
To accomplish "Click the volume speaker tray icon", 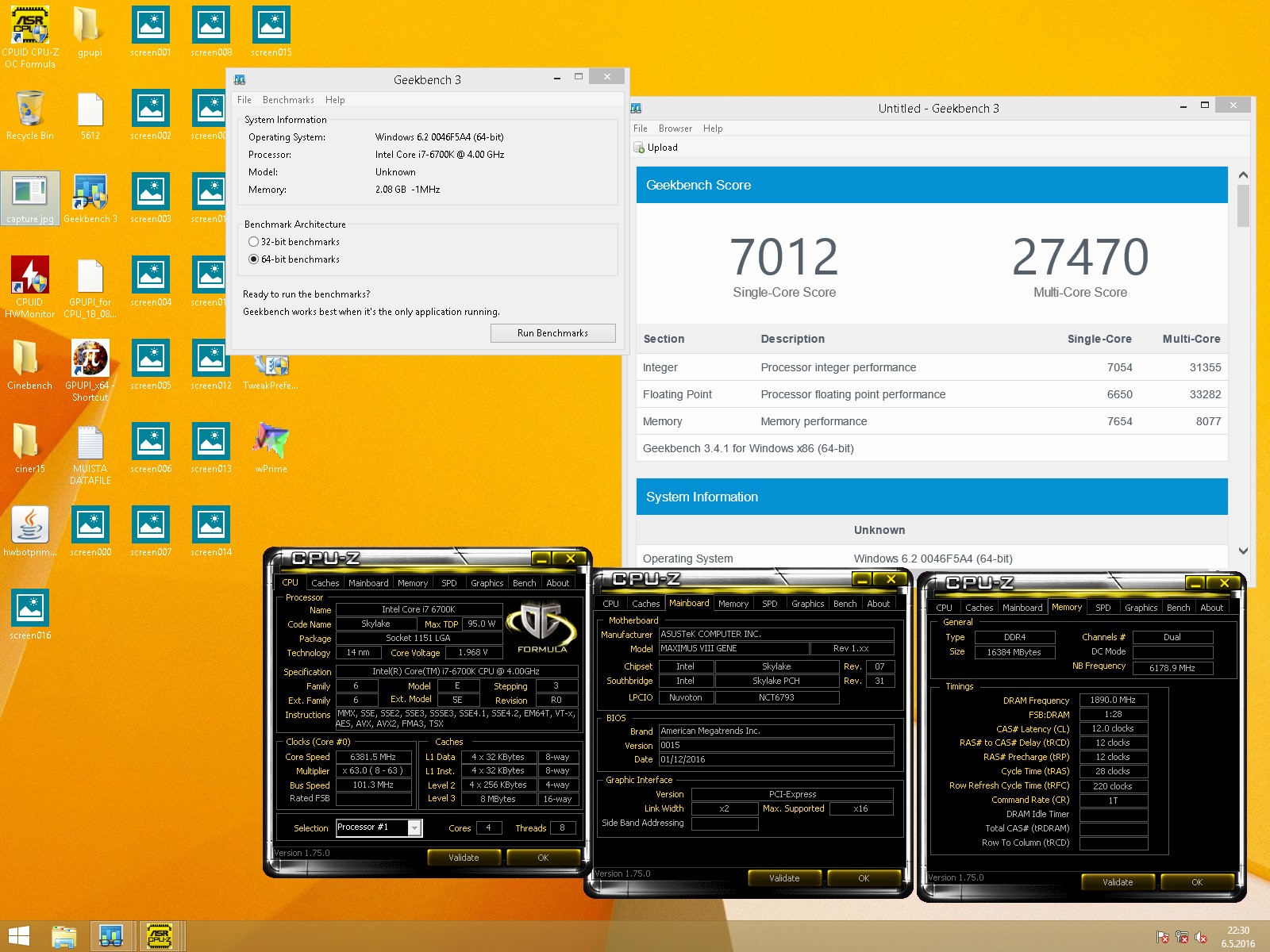I will click(x=1201, y=937).
